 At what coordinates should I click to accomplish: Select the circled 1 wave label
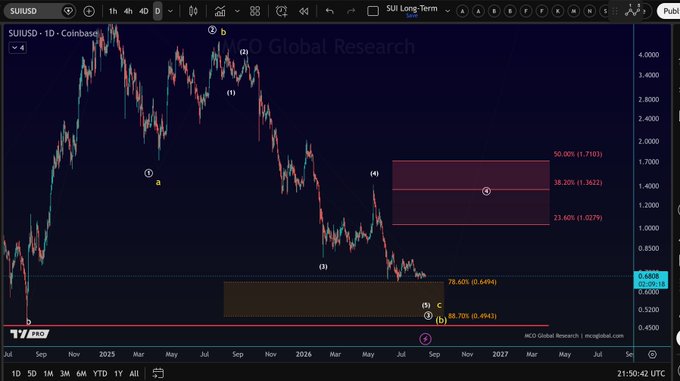pyautogui.click(x=148, y=173)
